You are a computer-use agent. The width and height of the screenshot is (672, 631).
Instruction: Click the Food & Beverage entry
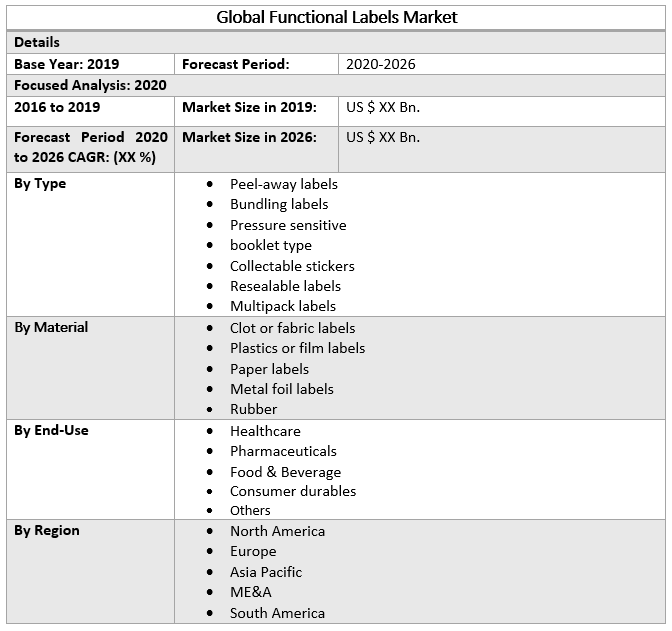tap(285, 472)
